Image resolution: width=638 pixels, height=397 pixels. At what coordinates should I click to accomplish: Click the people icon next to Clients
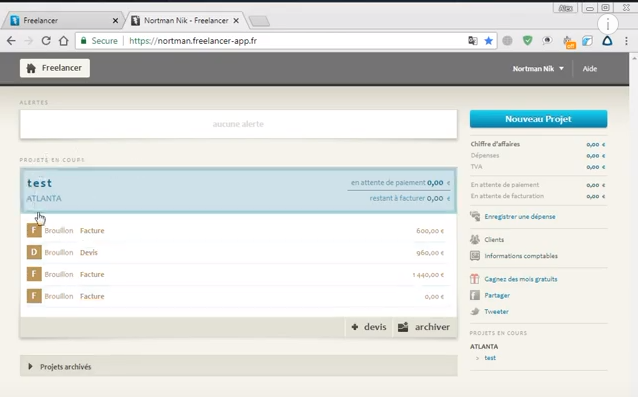click(475, 239)
